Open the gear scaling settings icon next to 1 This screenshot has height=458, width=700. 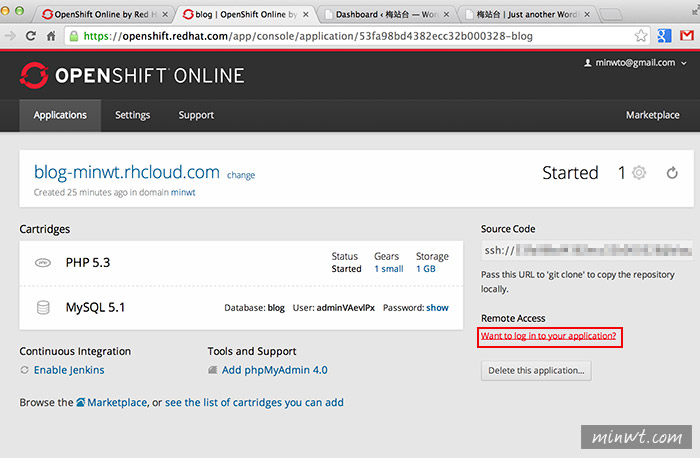click(x=639, y=172)
